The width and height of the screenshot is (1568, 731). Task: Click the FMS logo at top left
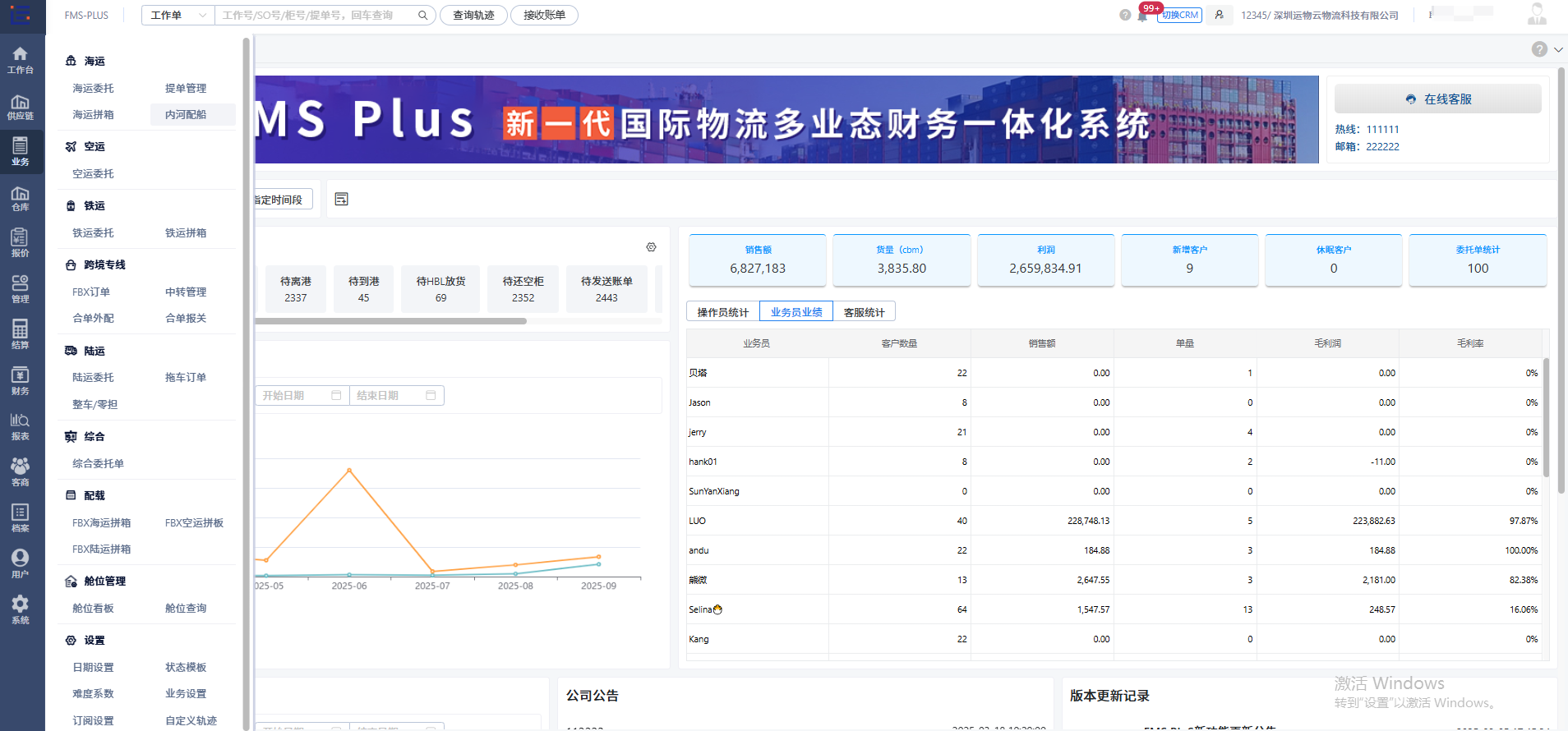click(21, 15)
